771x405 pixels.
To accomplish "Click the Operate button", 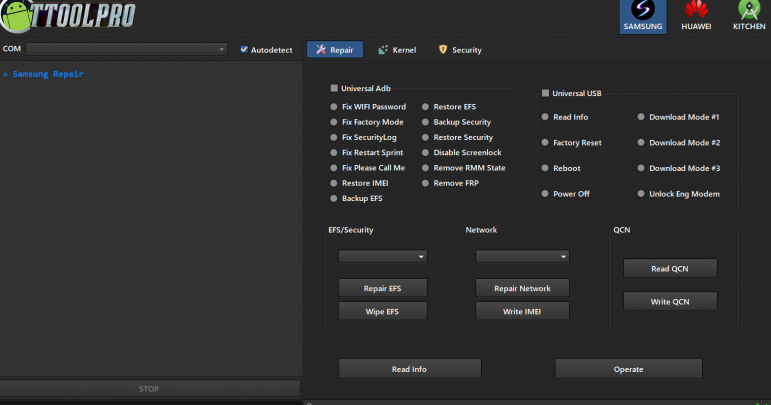I will (628, 369).
